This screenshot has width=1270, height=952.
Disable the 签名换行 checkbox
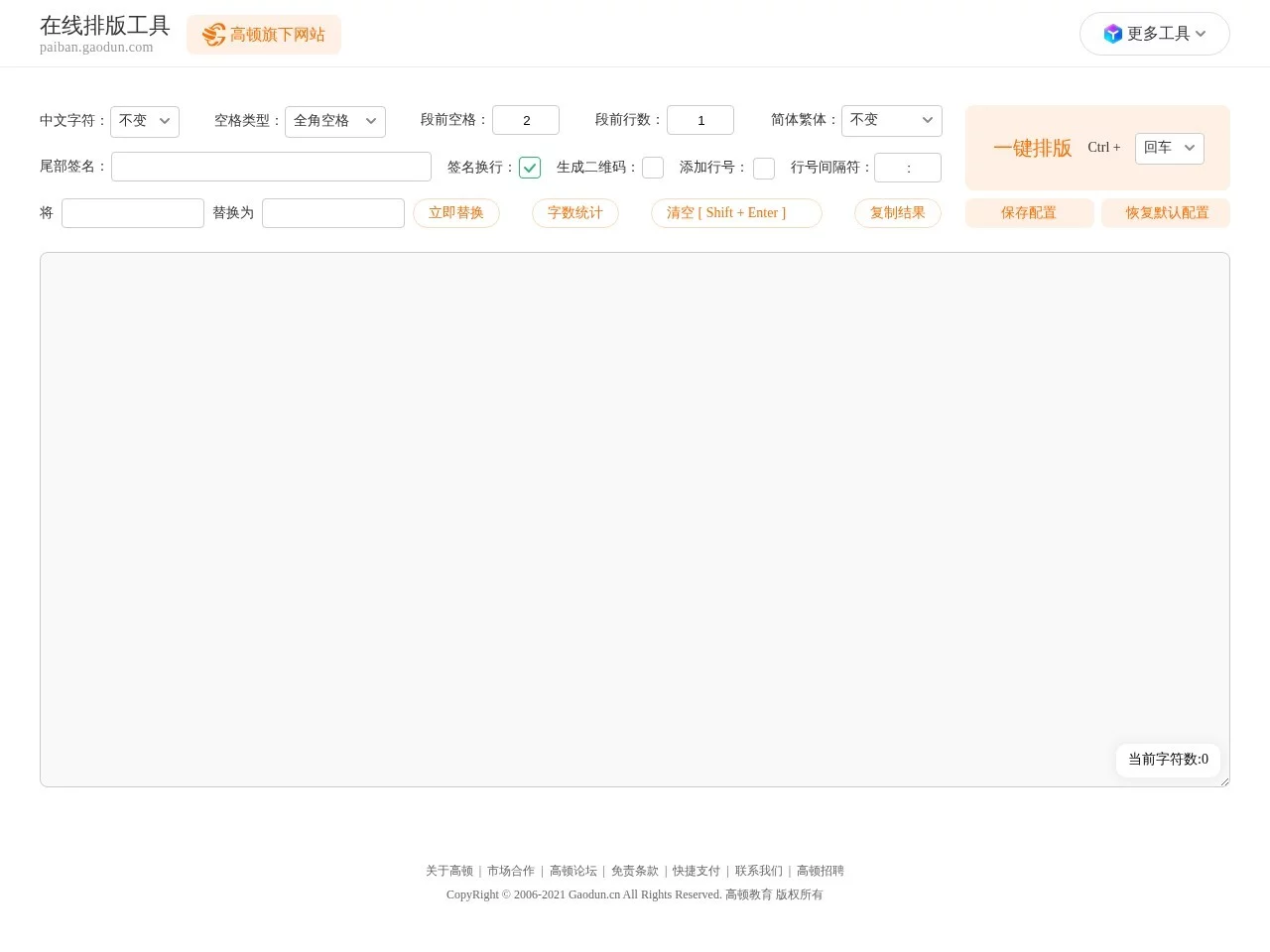(x=530, y=168)
